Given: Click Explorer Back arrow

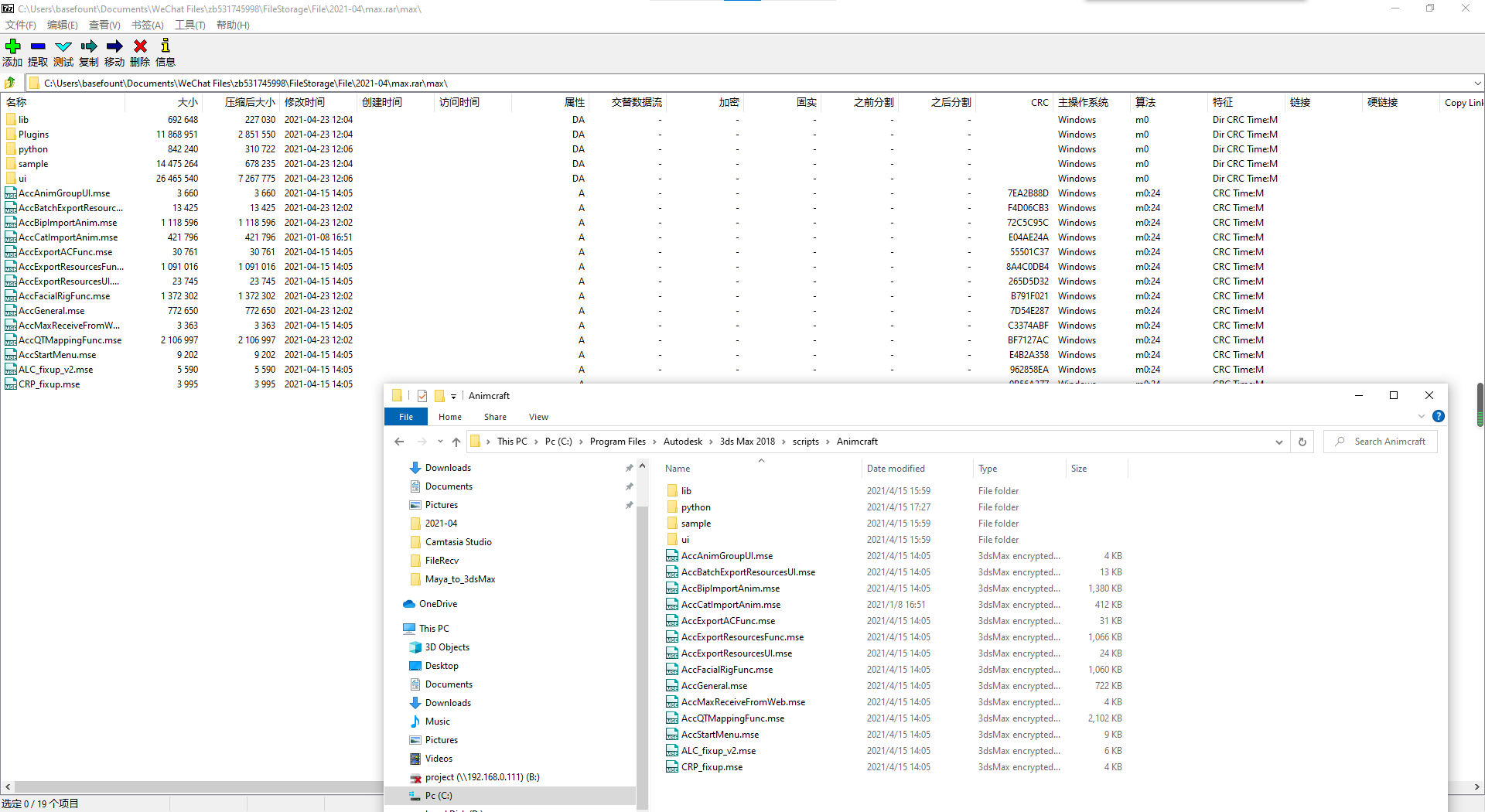Looking at the screenshot, I should click(x=399, y=442).
